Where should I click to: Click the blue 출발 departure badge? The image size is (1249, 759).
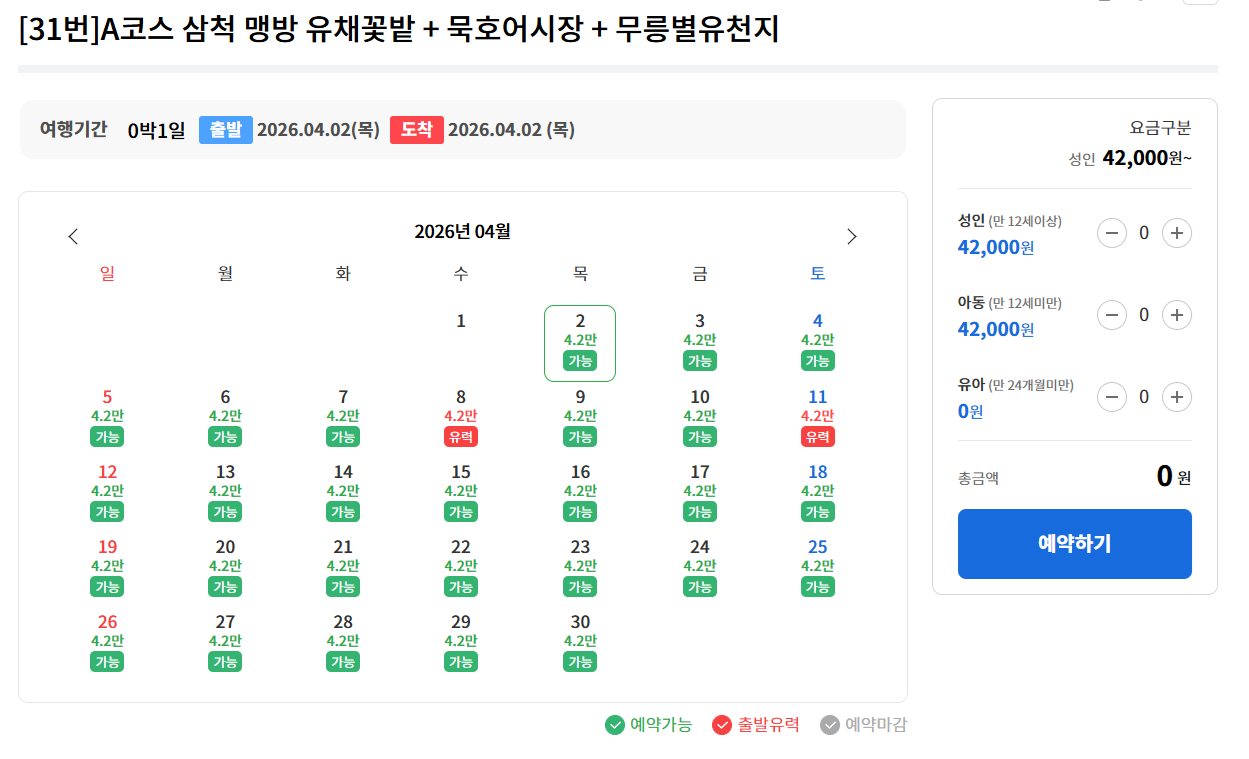pyautogui.click(x=226, y=129)
